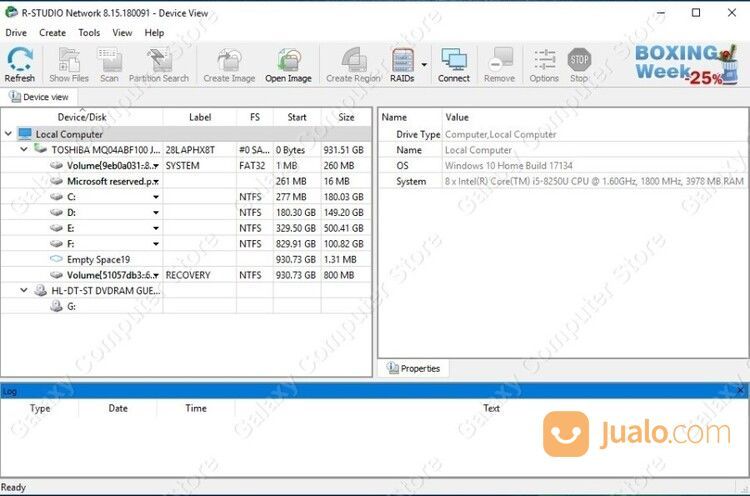Image resolution: width=750 pixels, height=496 pixels.
Task: Open Partition Search tool
Action: pos(159,64)
